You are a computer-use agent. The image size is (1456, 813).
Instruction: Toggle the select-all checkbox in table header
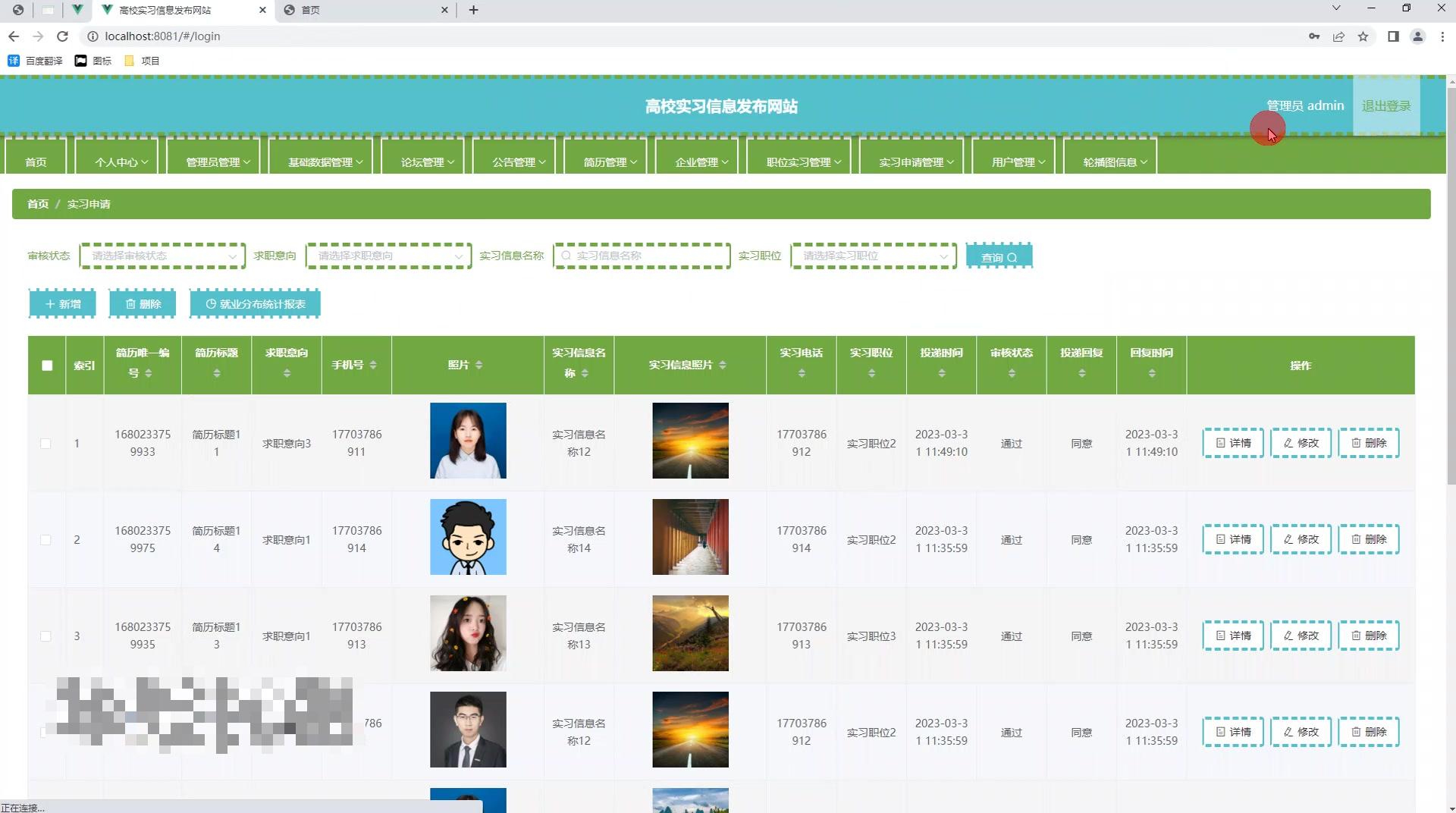pyautogui.click(x=47, y=365)
